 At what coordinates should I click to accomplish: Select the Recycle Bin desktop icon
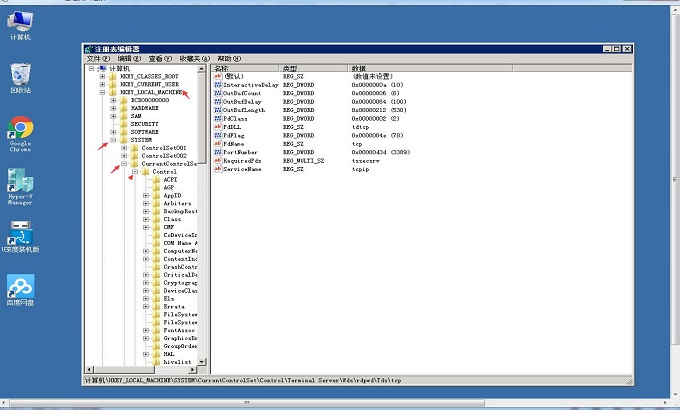[x=20, y=74]
